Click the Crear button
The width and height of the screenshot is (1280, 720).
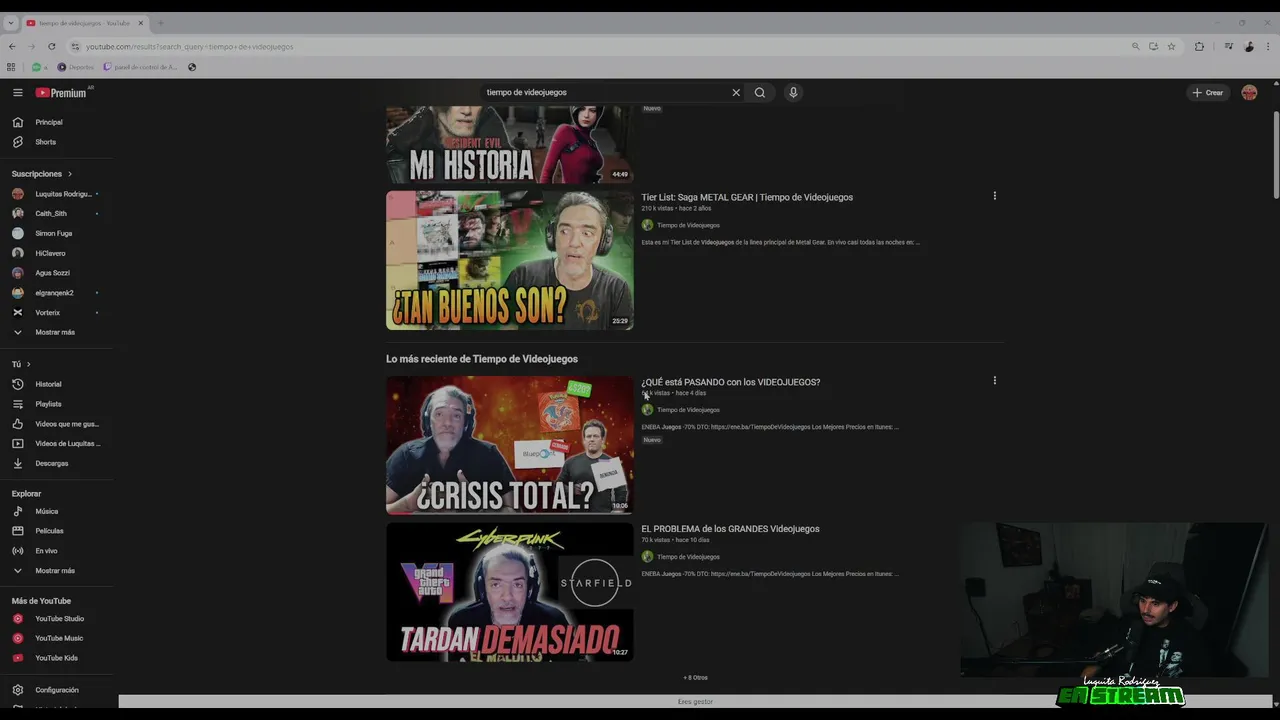click(x=1208, y=92)
